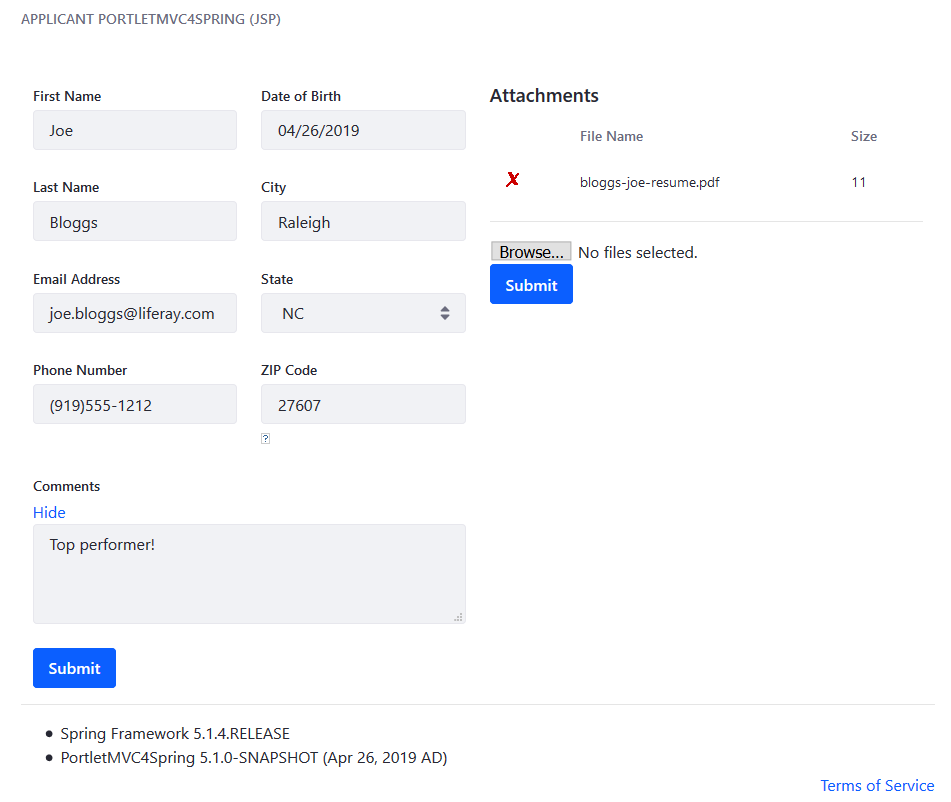Click the Comments label

point(67,487)
